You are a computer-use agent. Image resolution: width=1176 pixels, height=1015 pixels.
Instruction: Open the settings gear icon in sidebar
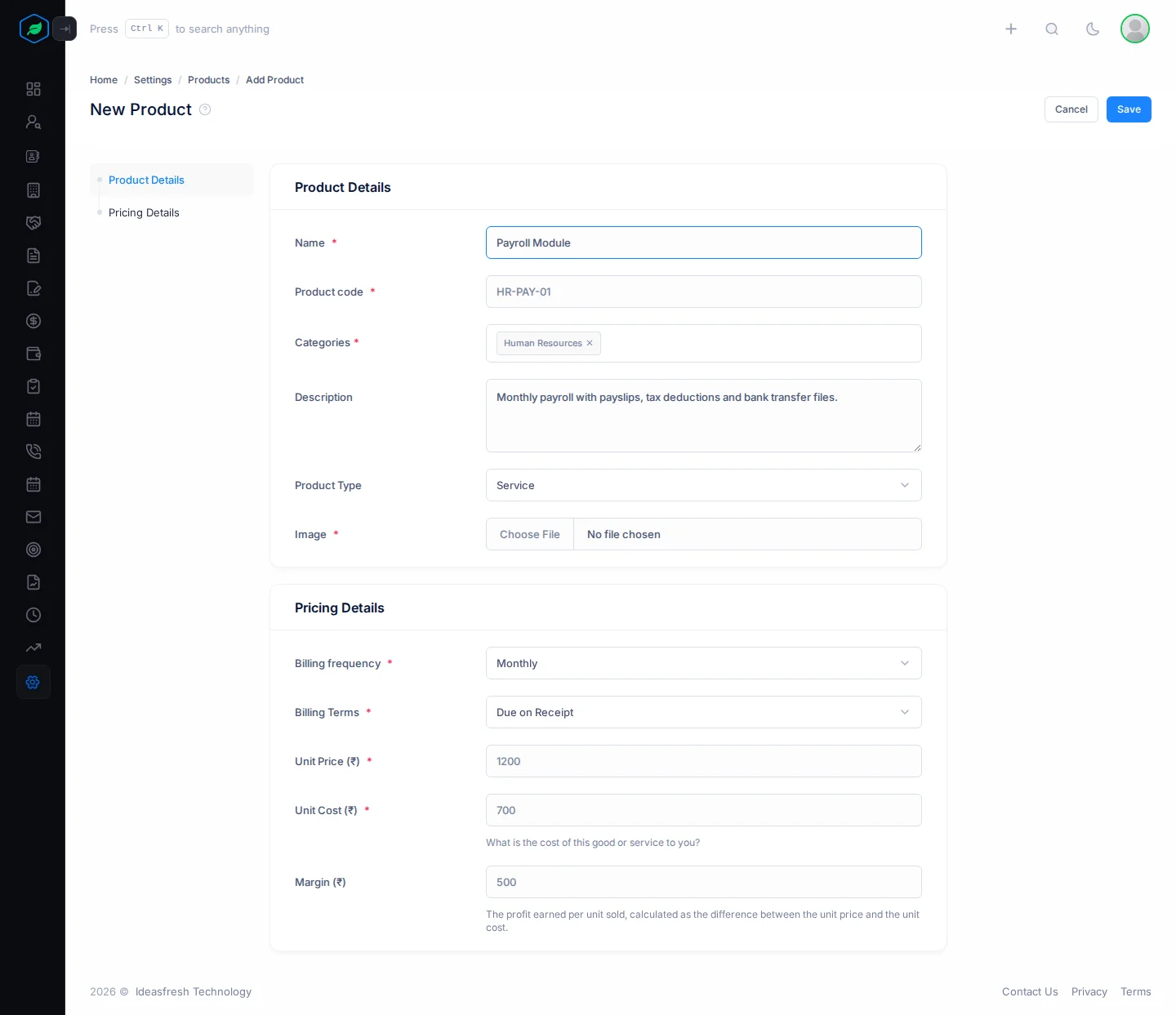pos(33,682)
